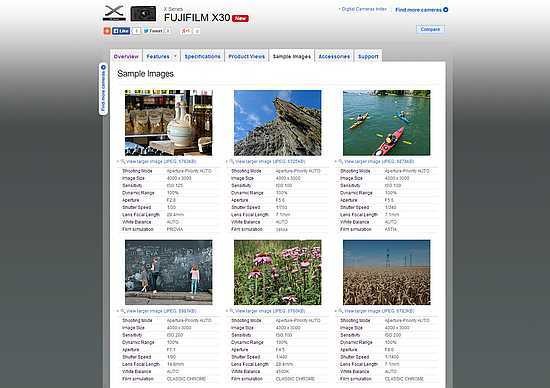
Task: Click the Twitter Tweet button
Action: coord(153,31)
